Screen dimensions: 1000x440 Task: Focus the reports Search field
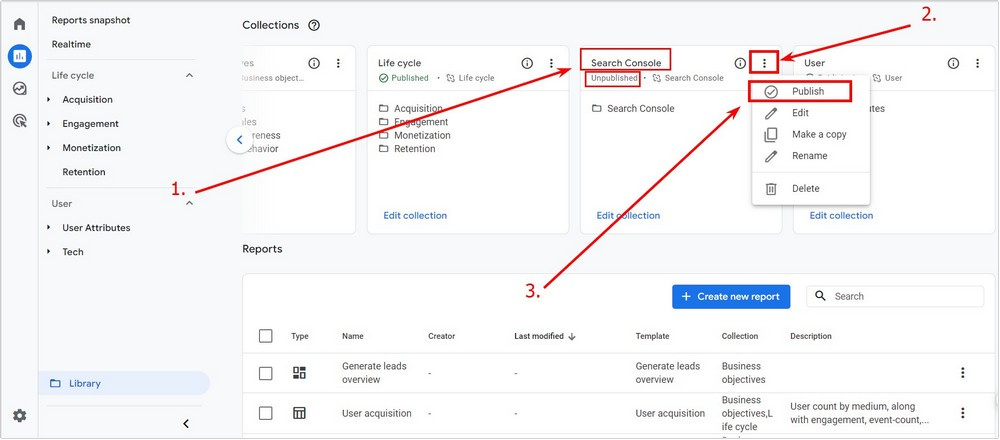pos(895,297)
